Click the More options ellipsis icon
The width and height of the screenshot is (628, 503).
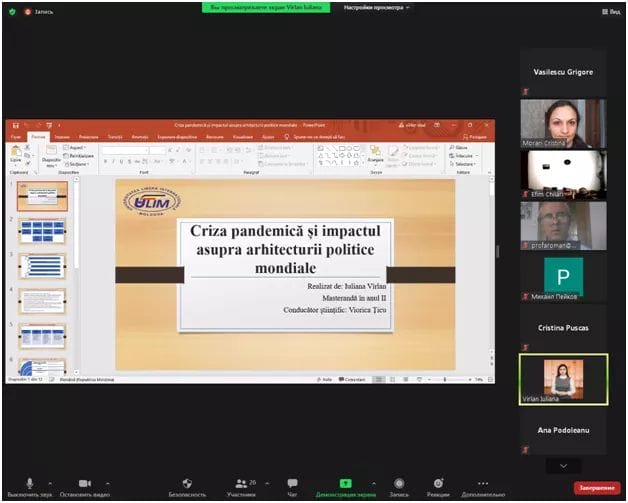pos(483,484)
